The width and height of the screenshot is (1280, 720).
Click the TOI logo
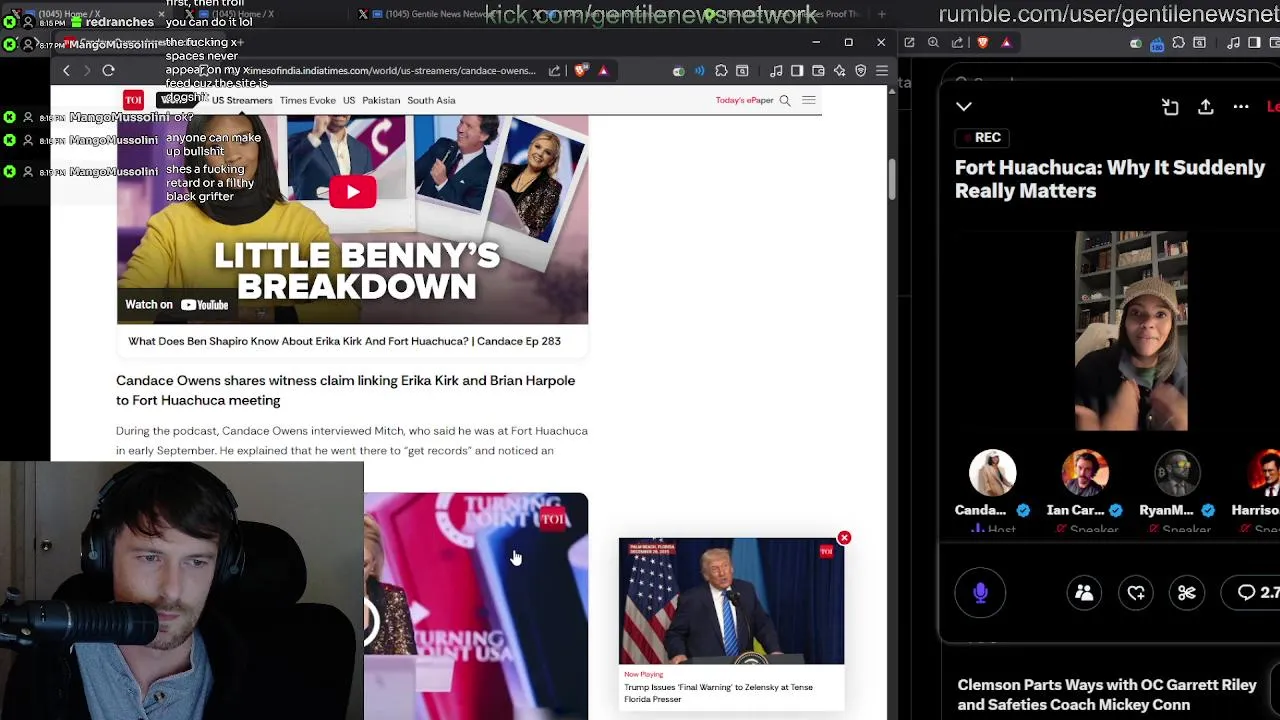coord(133,100)
